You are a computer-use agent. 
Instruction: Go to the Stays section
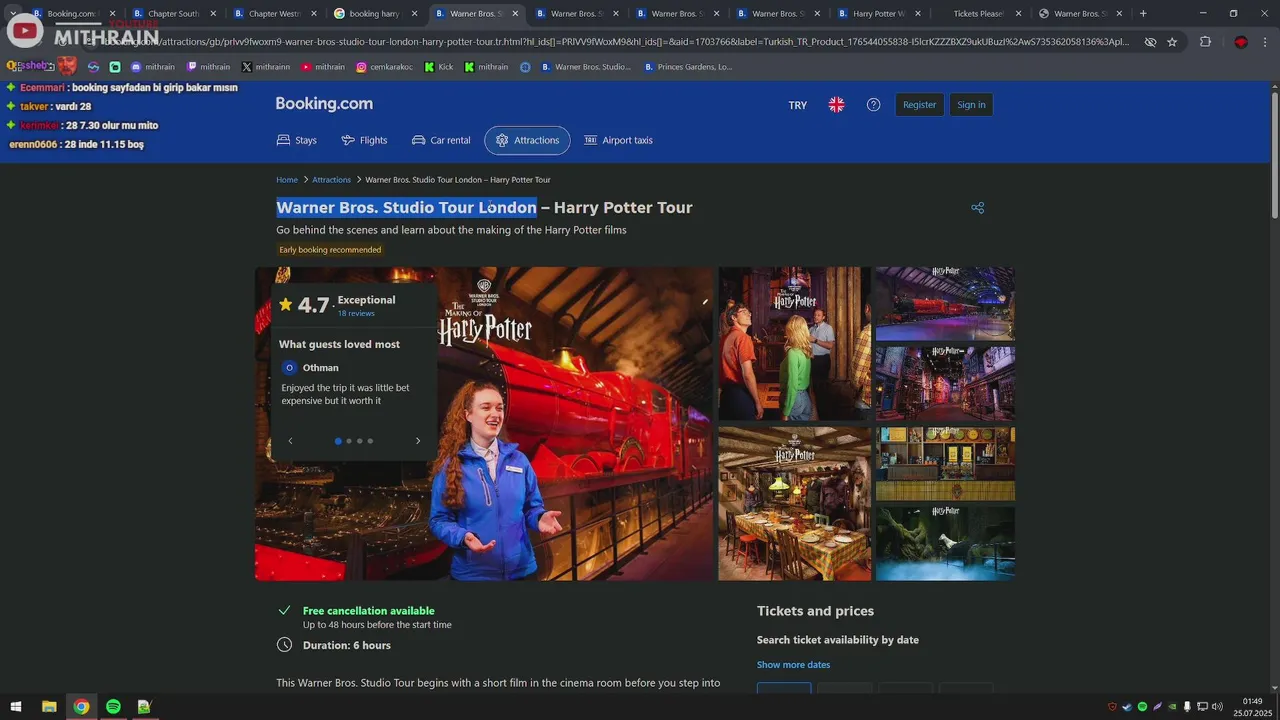(297, 140)
